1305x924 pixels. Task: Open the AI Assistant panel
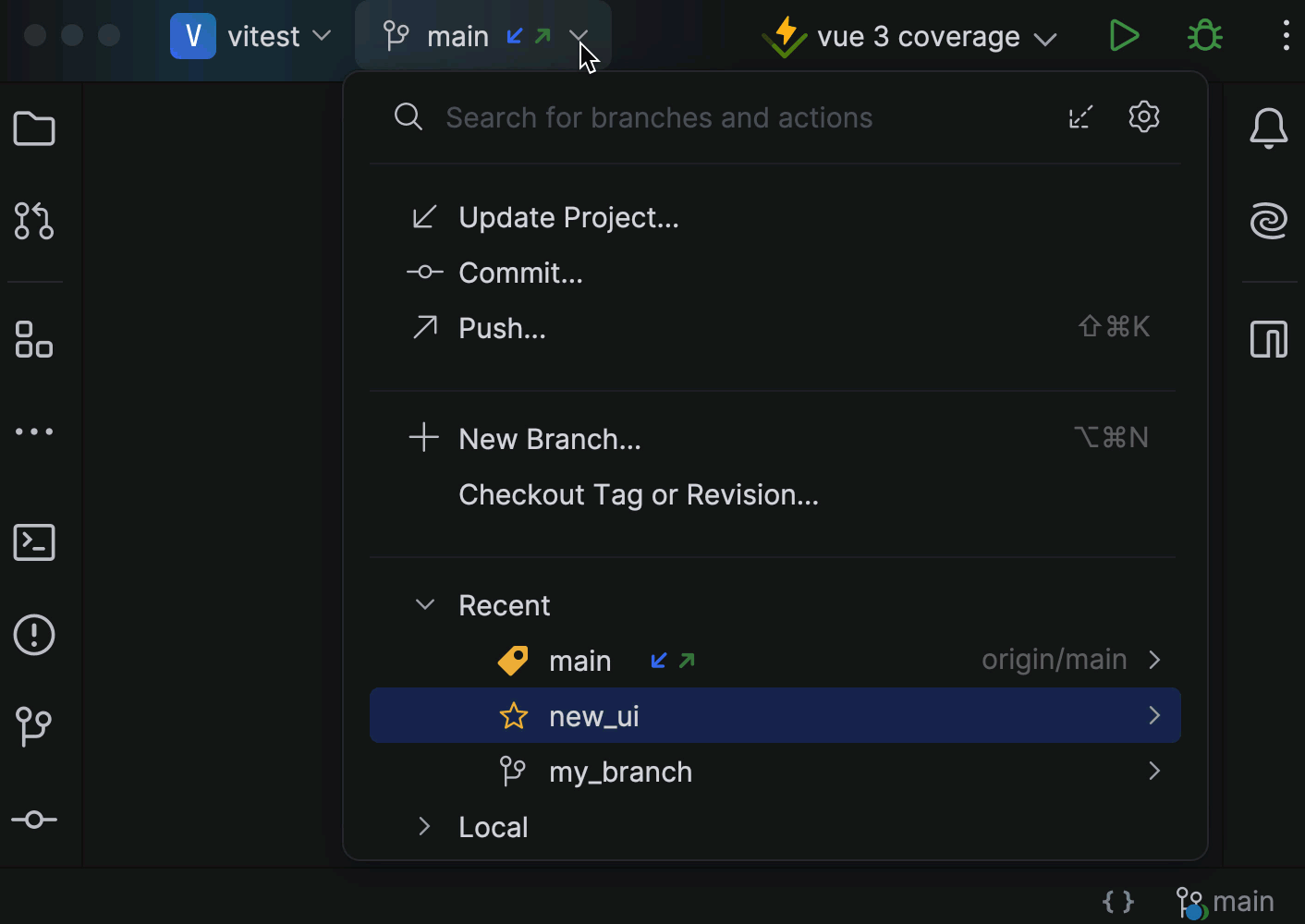[x=1269, y=221]
